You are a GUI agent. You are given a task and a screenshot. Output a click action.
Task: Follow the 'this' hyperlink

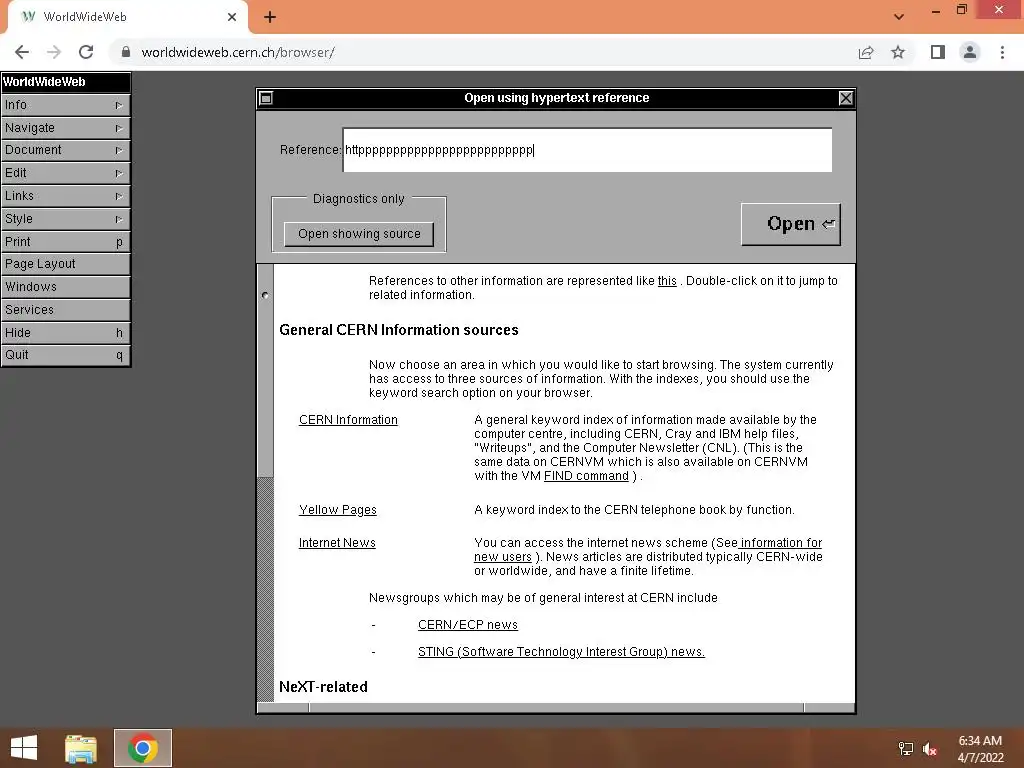coord(667,281)
